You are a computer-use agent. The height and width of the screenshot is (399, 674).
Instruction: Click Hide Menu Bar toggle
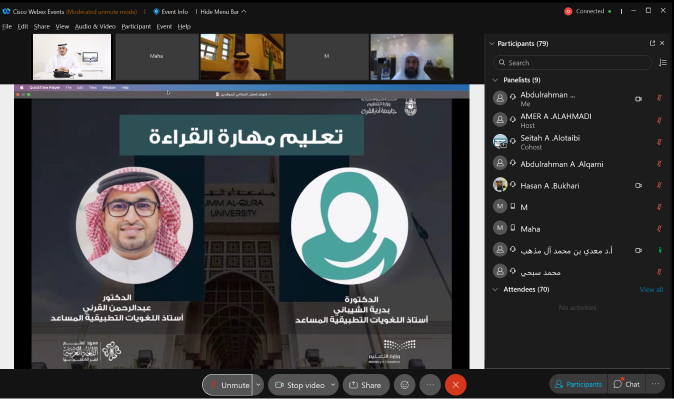click(223, 12)
